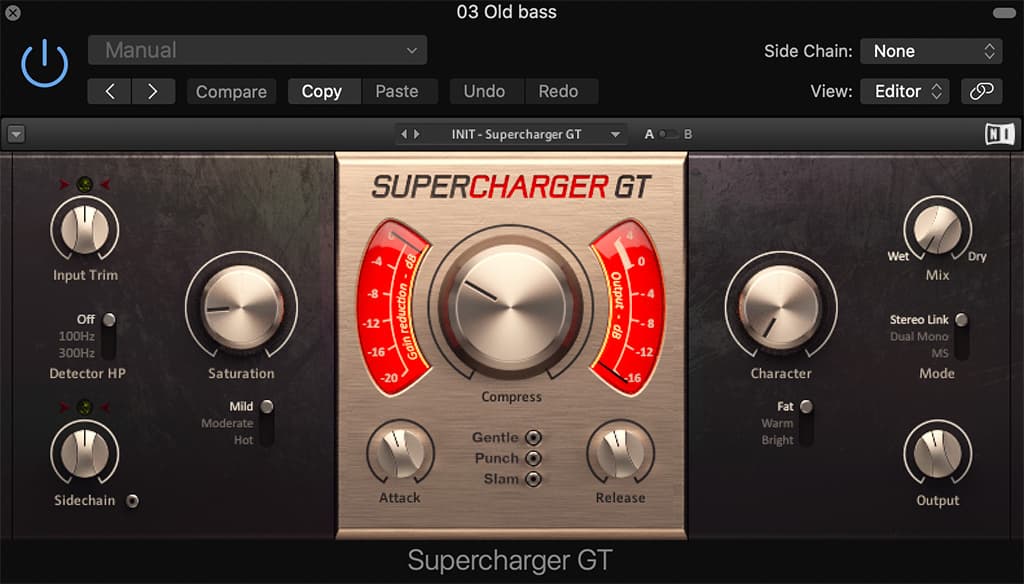Screen dimensions: 1024x584
Task: Select Dual Mono mode option
Action: [x=919, y=336]
